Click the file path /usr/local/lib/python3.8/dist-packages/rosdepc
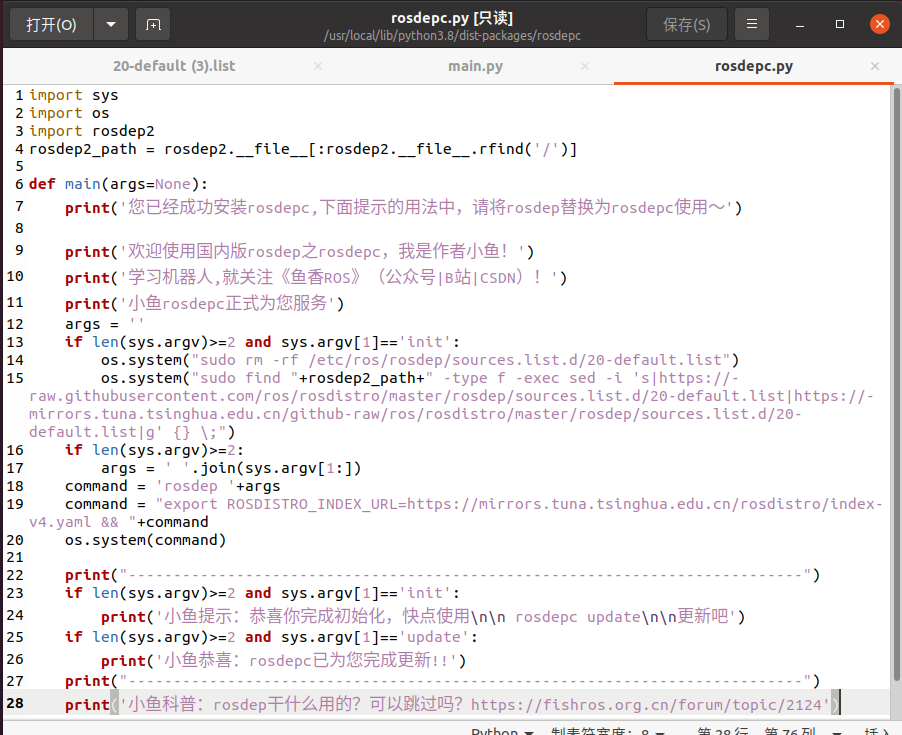Viewport: 902px width, 735px height. (x=452, y=36)
